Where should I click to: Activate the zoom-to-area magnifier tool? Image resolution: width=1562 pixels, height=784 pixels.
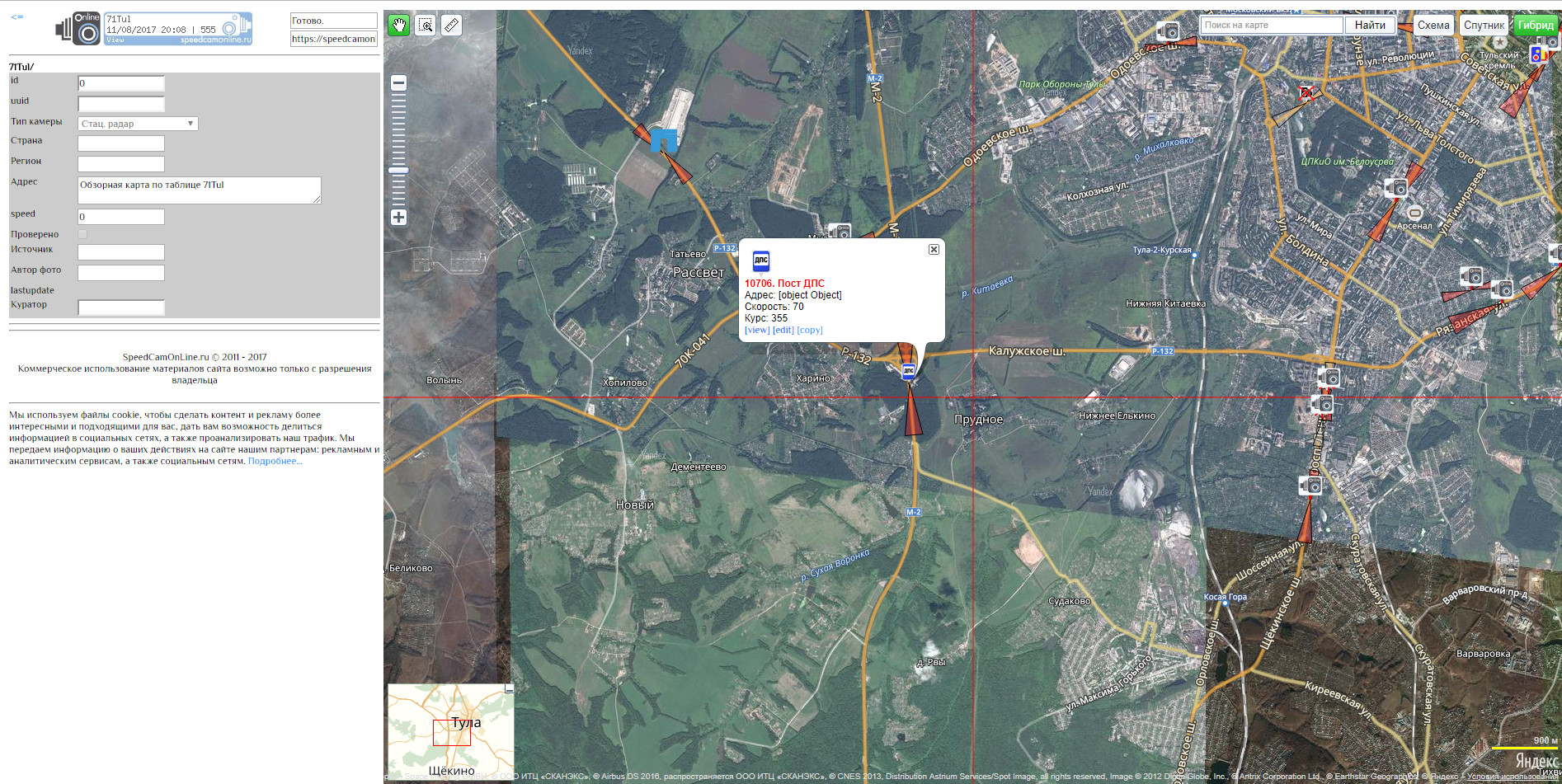coord(426,25)
